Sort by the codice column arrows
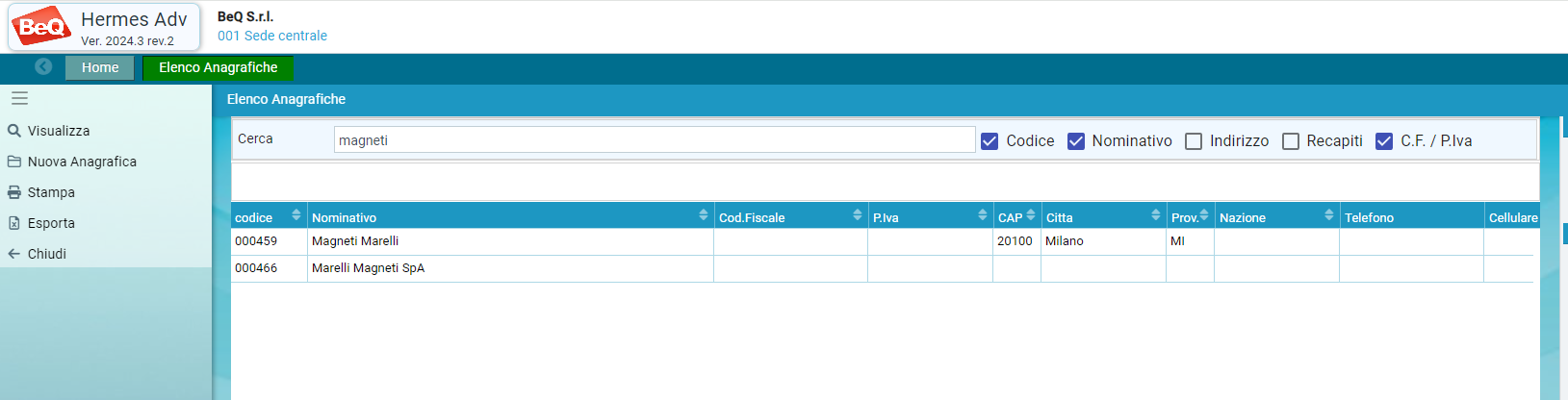Image resolution: width=1568 pixels, height=400 pixels. (x=296, y=215)
